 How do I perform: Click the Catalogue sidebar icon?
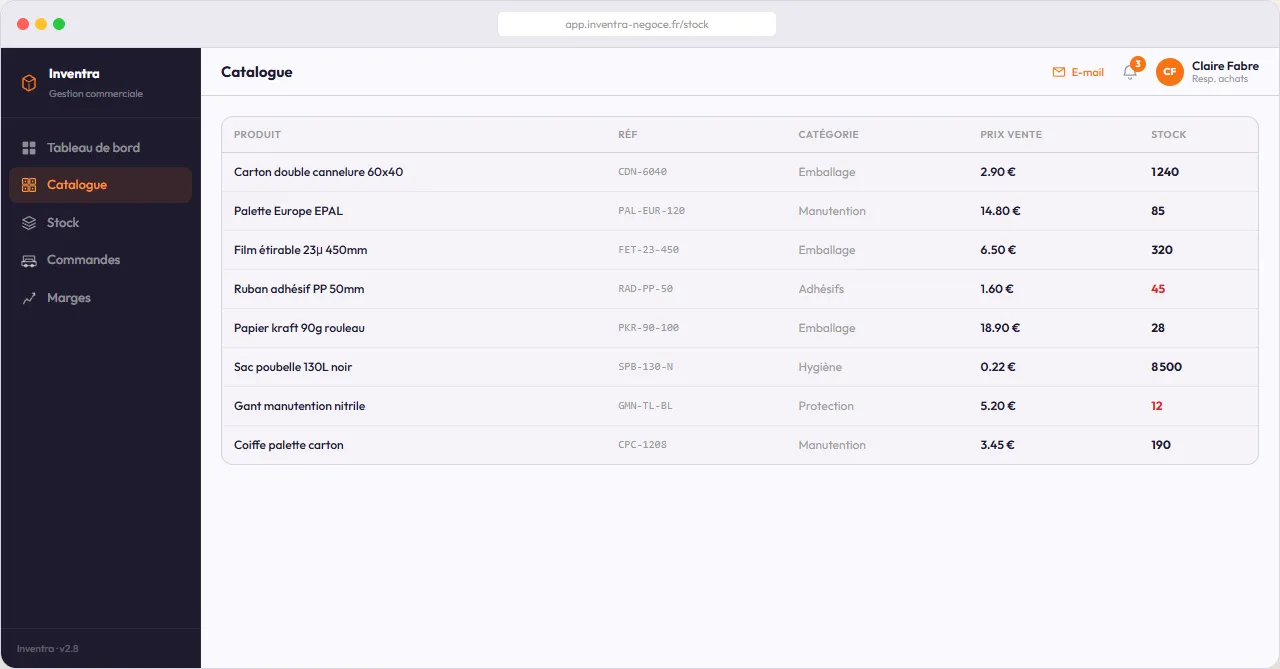pos(29,185)
